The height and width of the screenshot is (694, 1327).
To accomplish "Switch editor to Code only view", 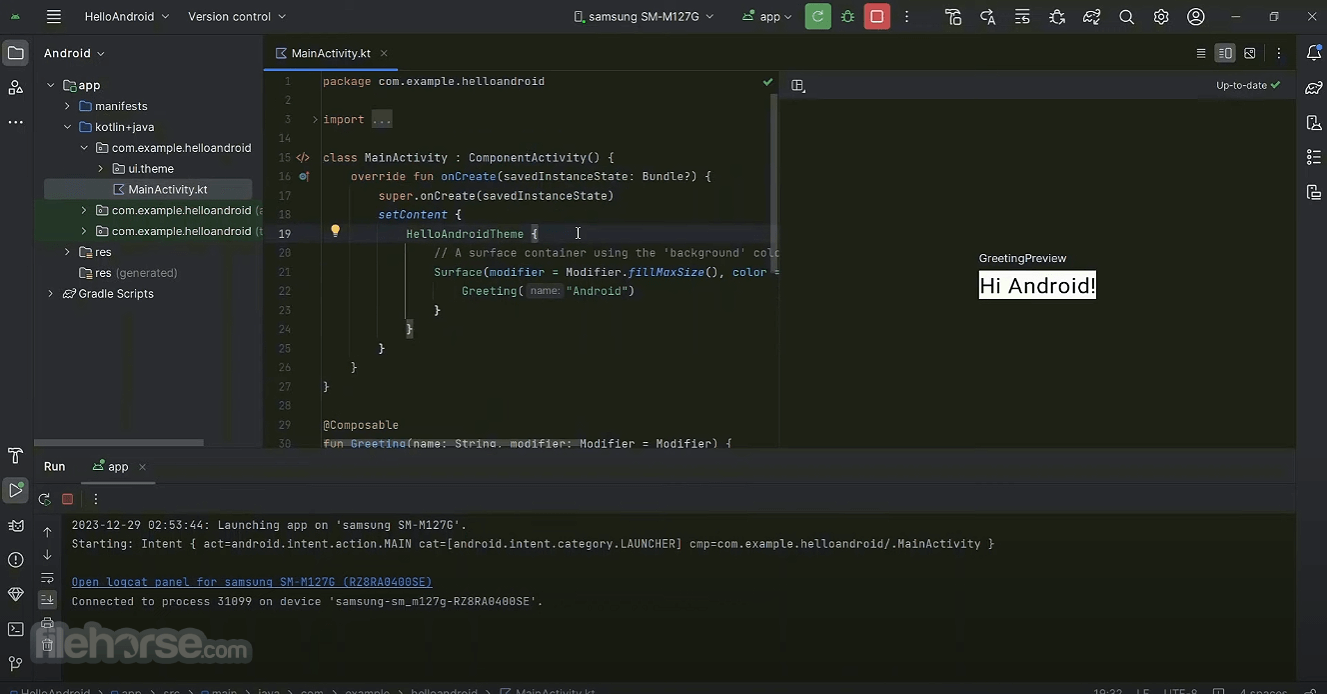I will point(1201,53).
